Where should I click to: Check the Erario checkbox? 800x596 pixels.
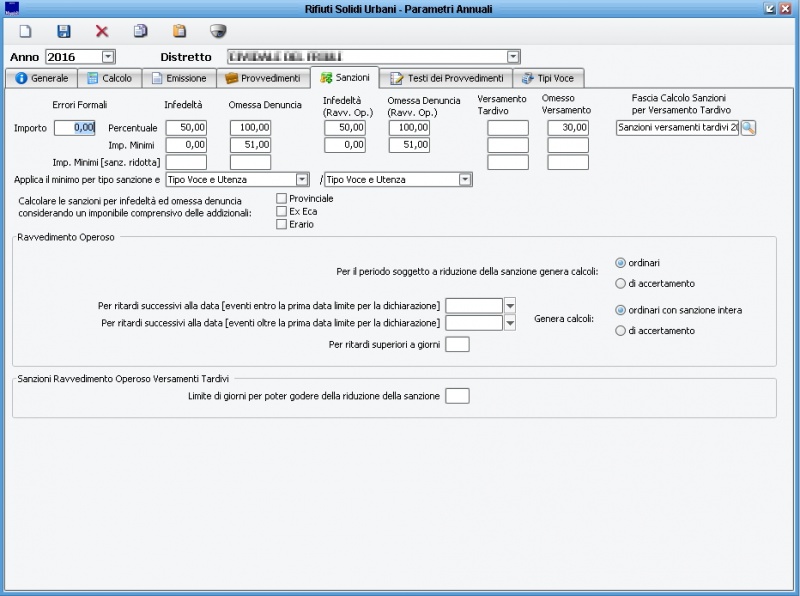point(281,225)
